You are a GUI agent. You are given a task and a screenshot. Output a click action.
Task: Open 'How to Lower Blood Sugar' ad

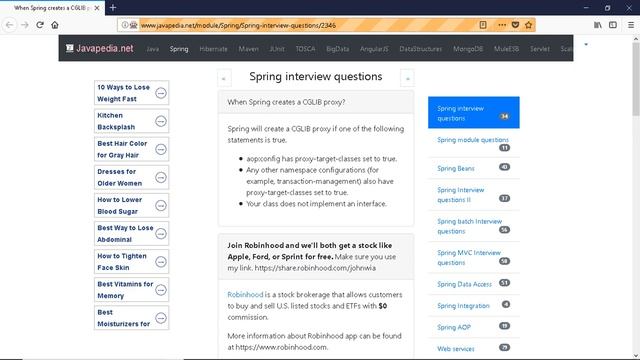pyautogui.click(x=131, y=206)
